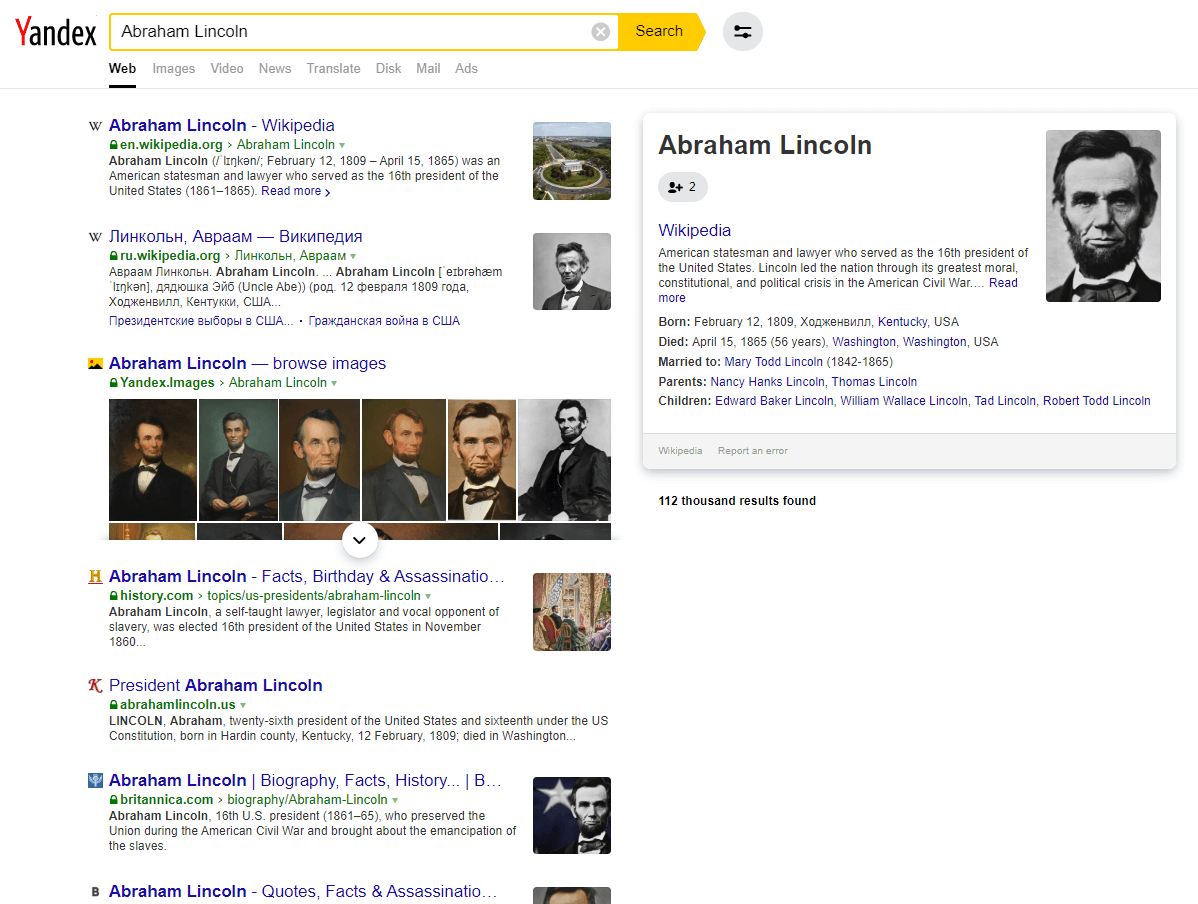Open the Wikipedia heading in knowledge panel

695,230
